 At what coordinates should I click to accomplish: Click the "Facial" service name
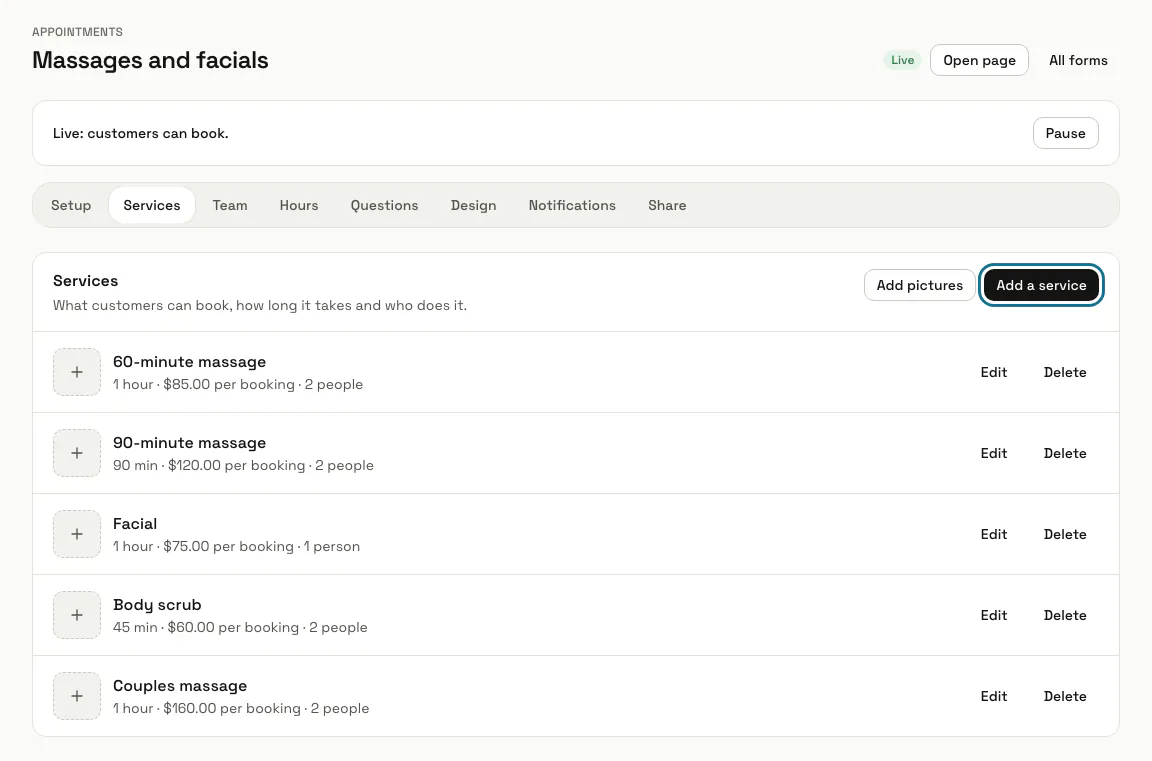click(x=135, y=524)
